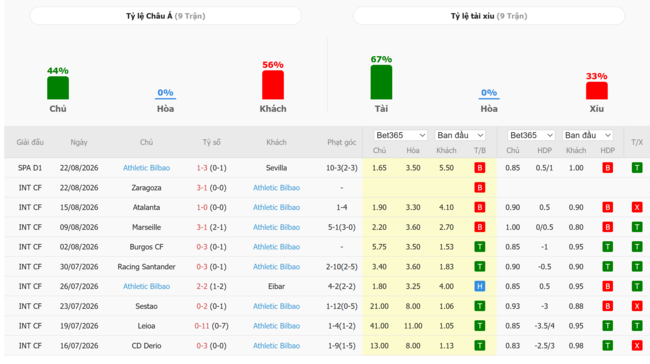Screen dimensions: 650x364
Task: Open Athletic Bilbao link in Leioa row
Action: (276, 326)
